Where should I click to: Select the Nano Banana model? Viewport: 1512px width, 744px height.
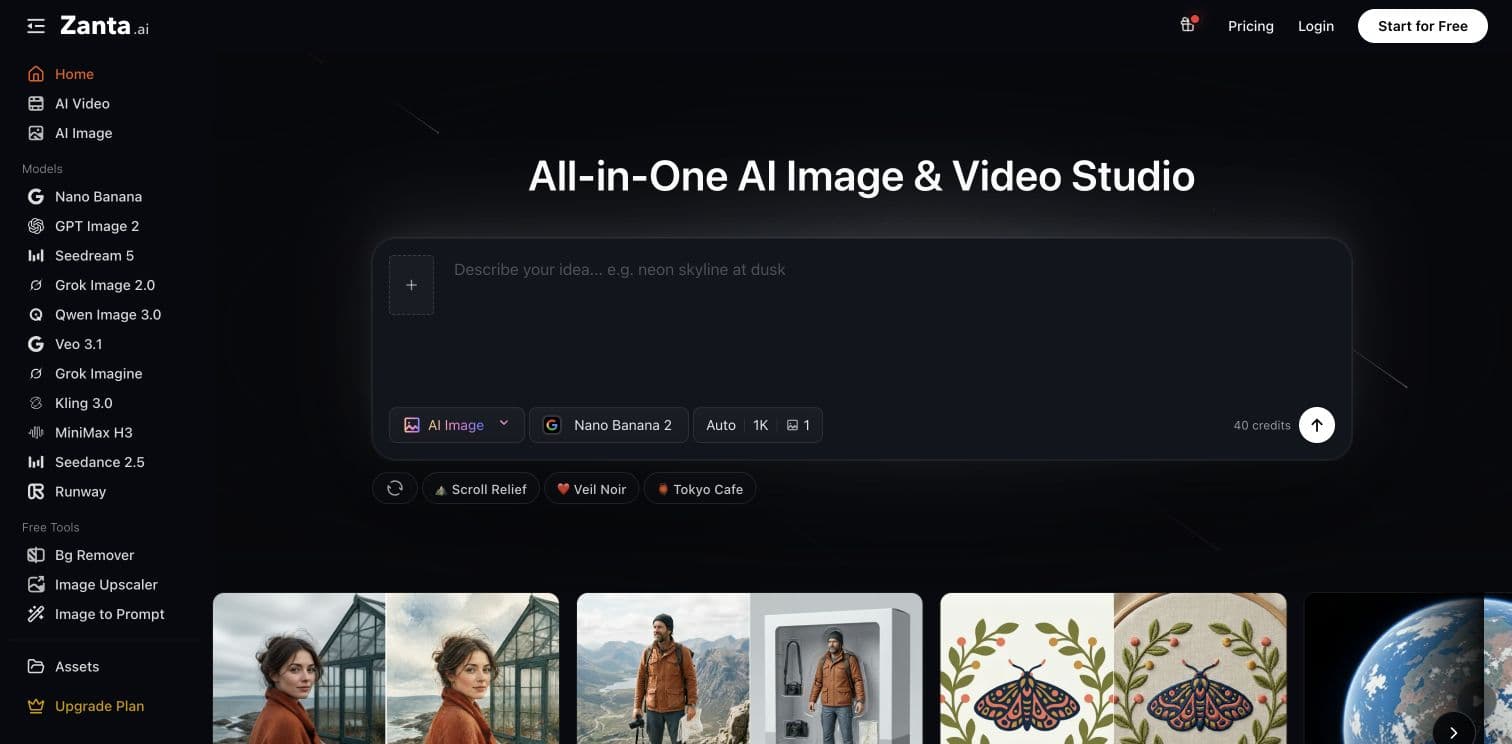click(100, 197)
